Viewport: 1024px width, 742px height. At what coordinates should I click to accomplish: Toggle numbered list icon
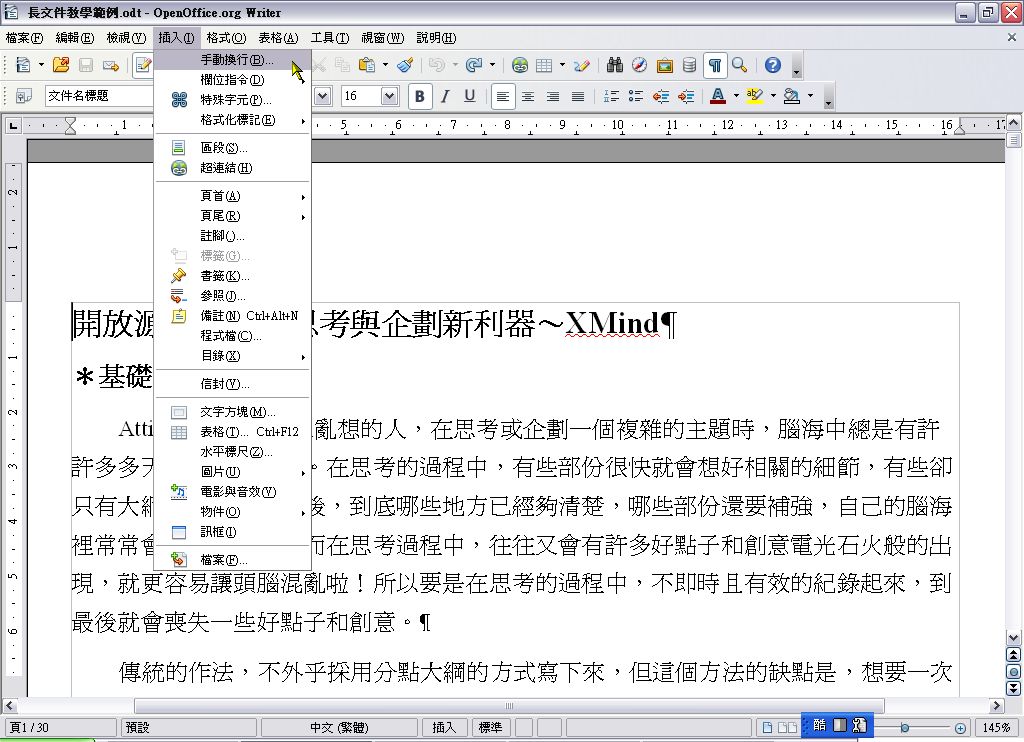tap(611, 96)
